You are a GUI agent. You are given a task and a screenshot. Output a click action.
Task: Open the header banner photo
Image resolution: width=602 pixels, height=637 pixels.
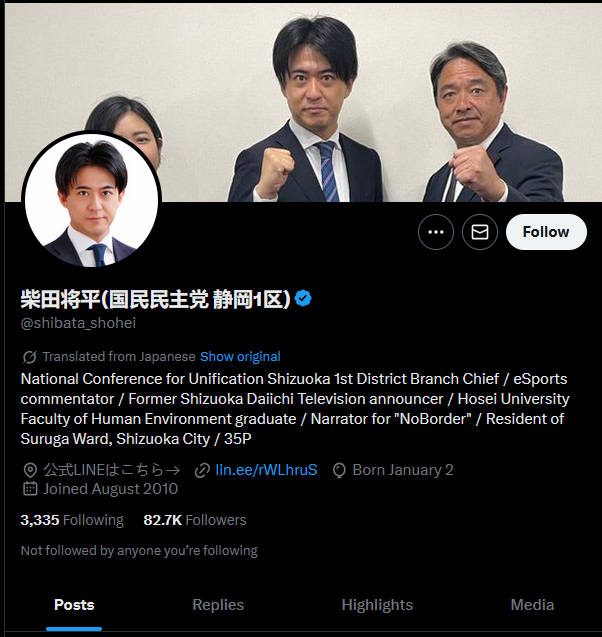pyautogui.click(x=303, y=102)
